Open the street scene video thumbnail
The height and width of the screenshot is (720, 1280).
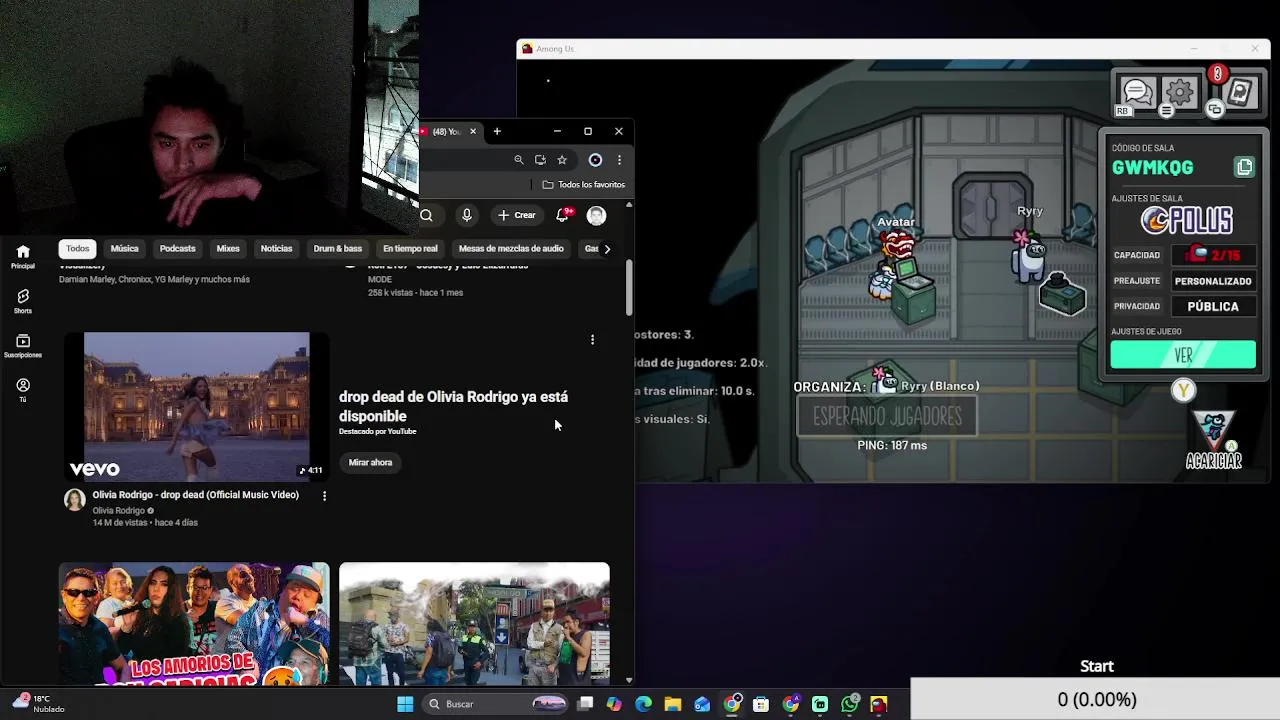click(x=474, y=624)
